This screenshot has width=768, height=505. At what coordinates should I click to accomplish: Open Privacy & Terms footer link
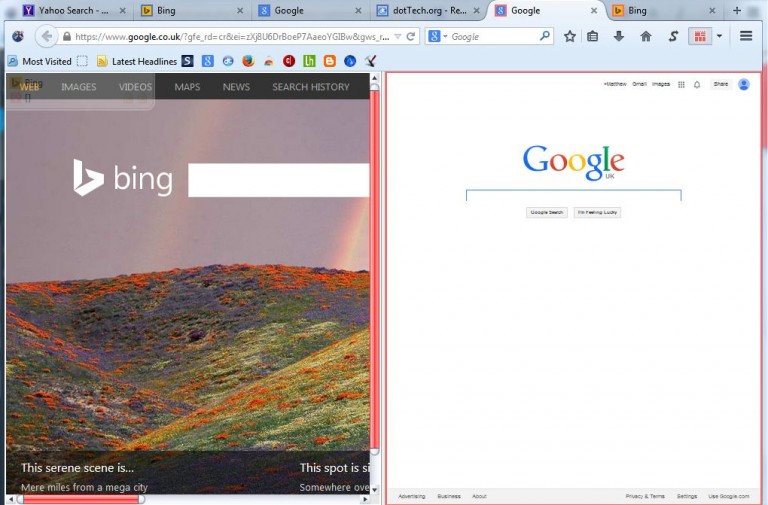tap(645, 496)
